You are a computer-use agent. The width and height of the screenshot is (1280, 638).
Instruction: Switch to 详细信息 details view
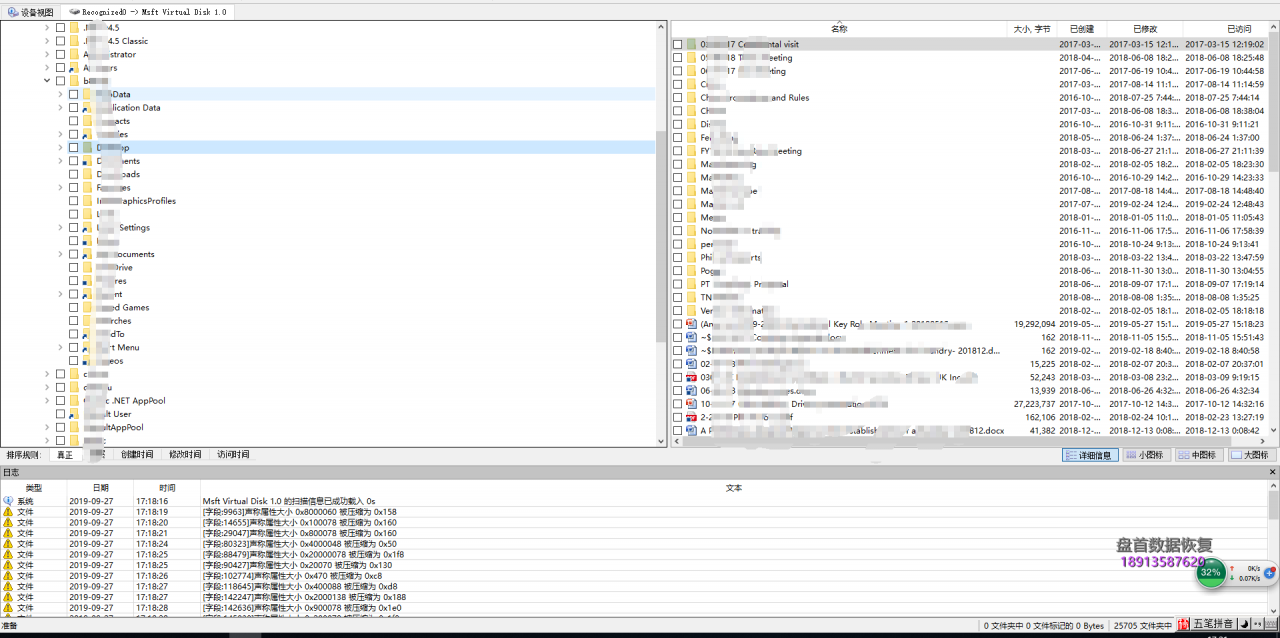point(1088,455)
